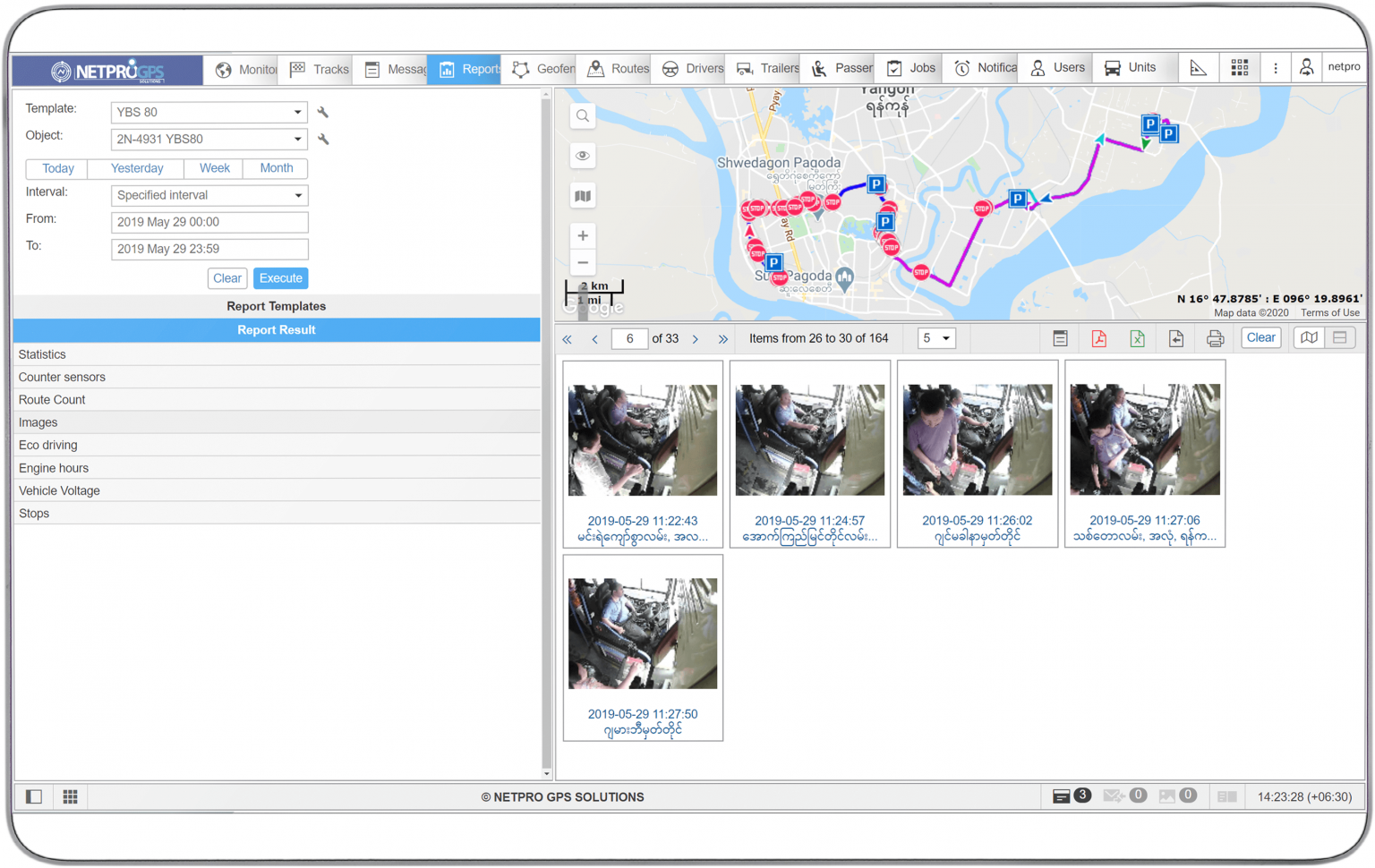Select the Yesterday time filter
The width and height of the screenshot is (1375, 868).
(135, 168)
